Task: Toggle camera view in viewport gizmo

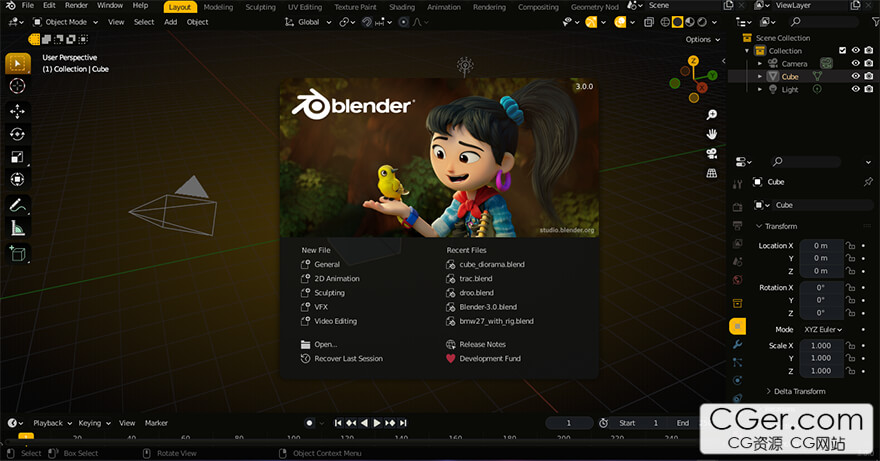Action: [x=711, y=153]
